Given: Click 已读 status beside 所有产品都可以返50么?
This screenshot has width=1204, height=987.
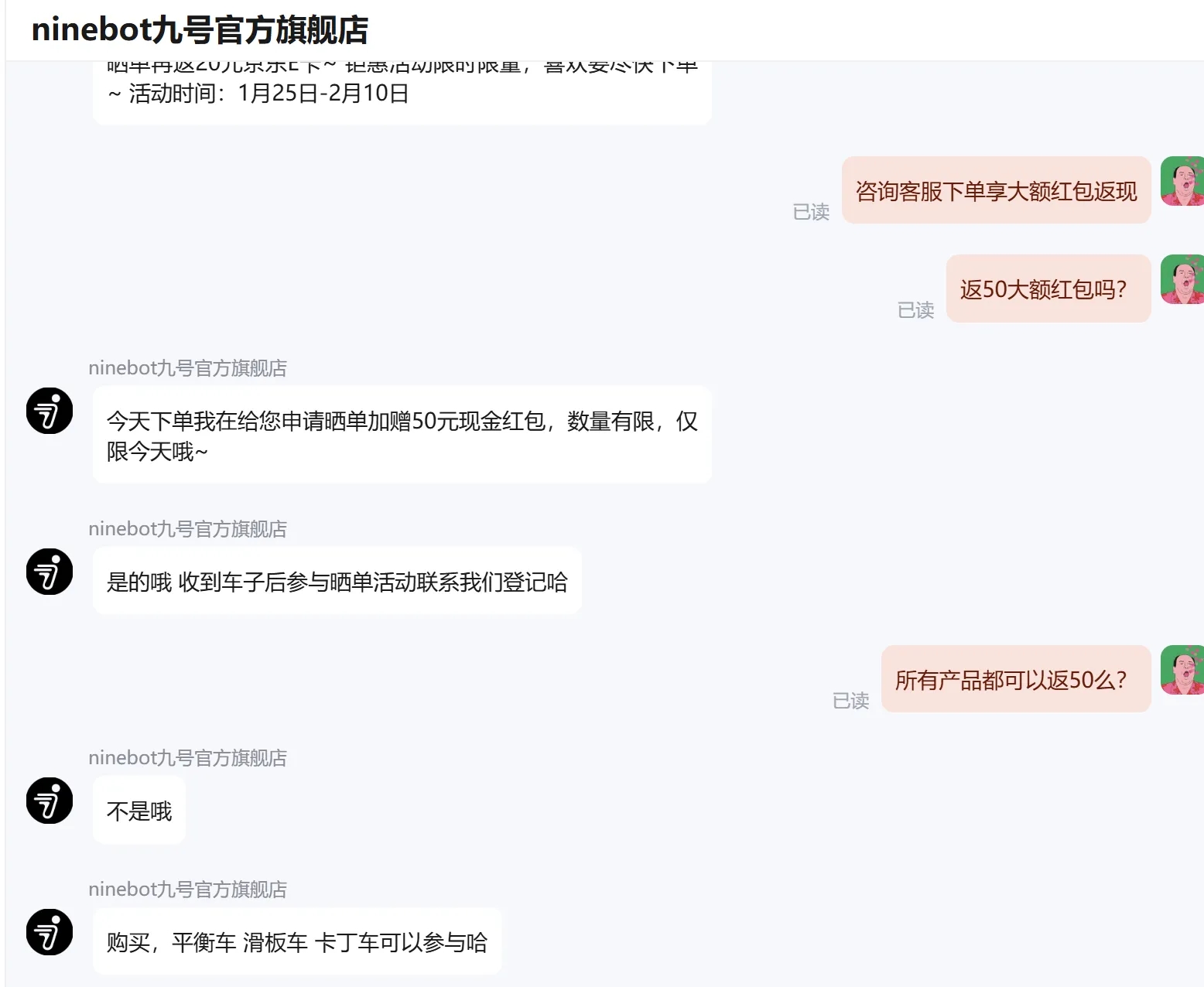Looking at the screenshot, I should point(850,700).
